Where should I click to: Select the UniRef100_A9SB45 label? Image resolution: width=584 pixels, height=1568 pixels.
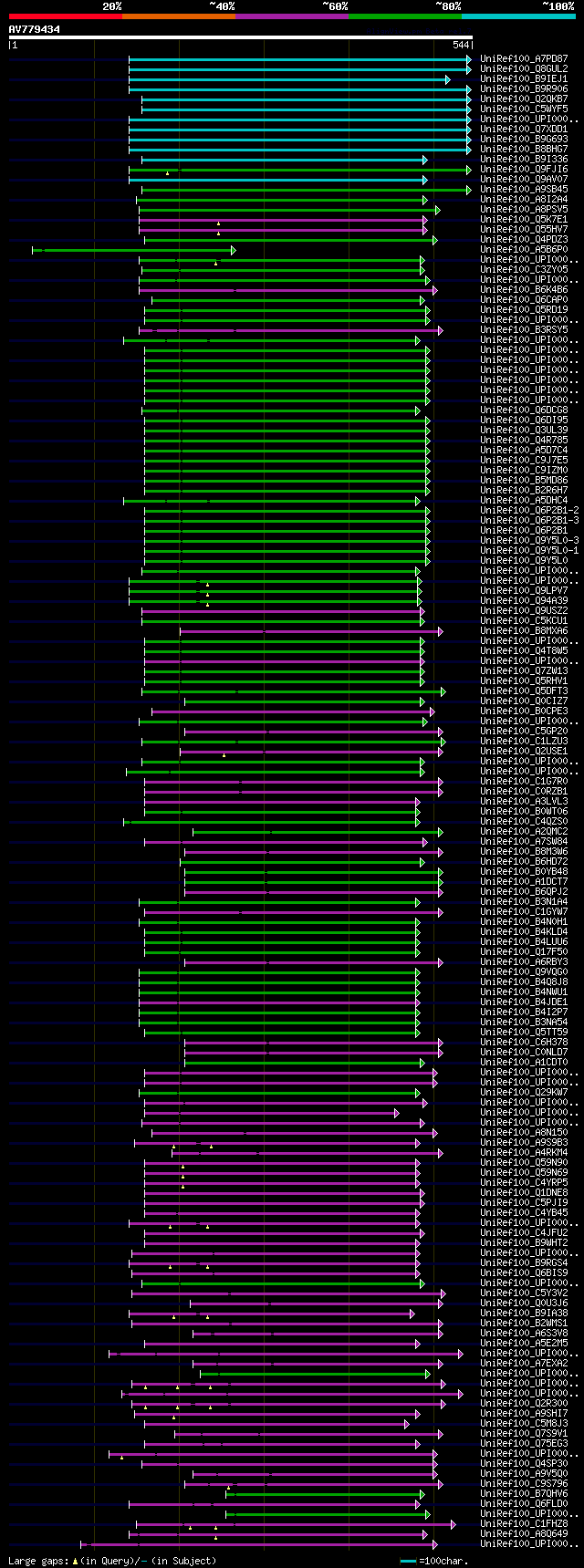(524, 189)
